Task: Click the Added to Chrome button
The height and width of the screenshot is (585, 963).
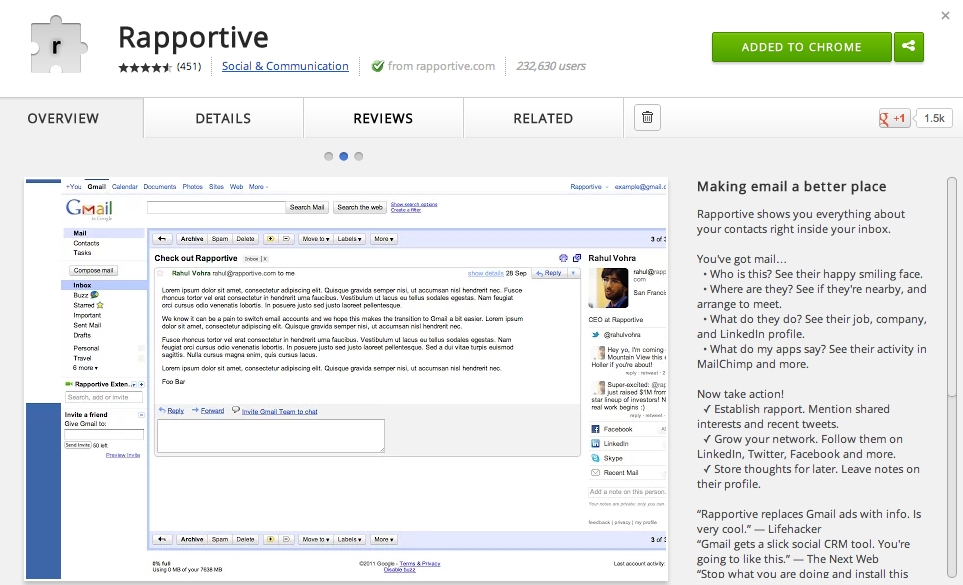Action: [x=801, y=47]
